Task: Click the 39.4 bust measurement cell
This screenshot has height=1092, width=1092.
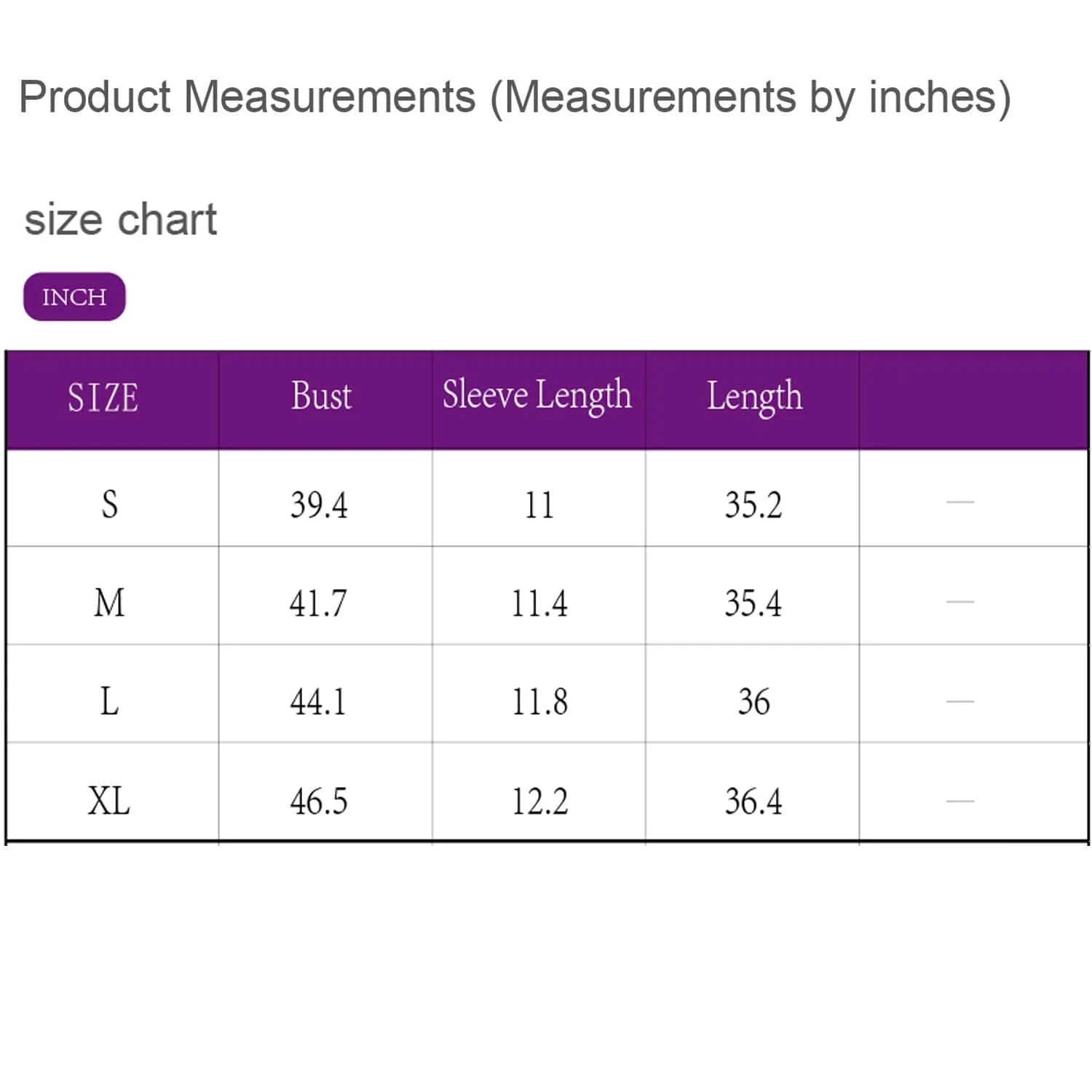Action: click(319, 505)
